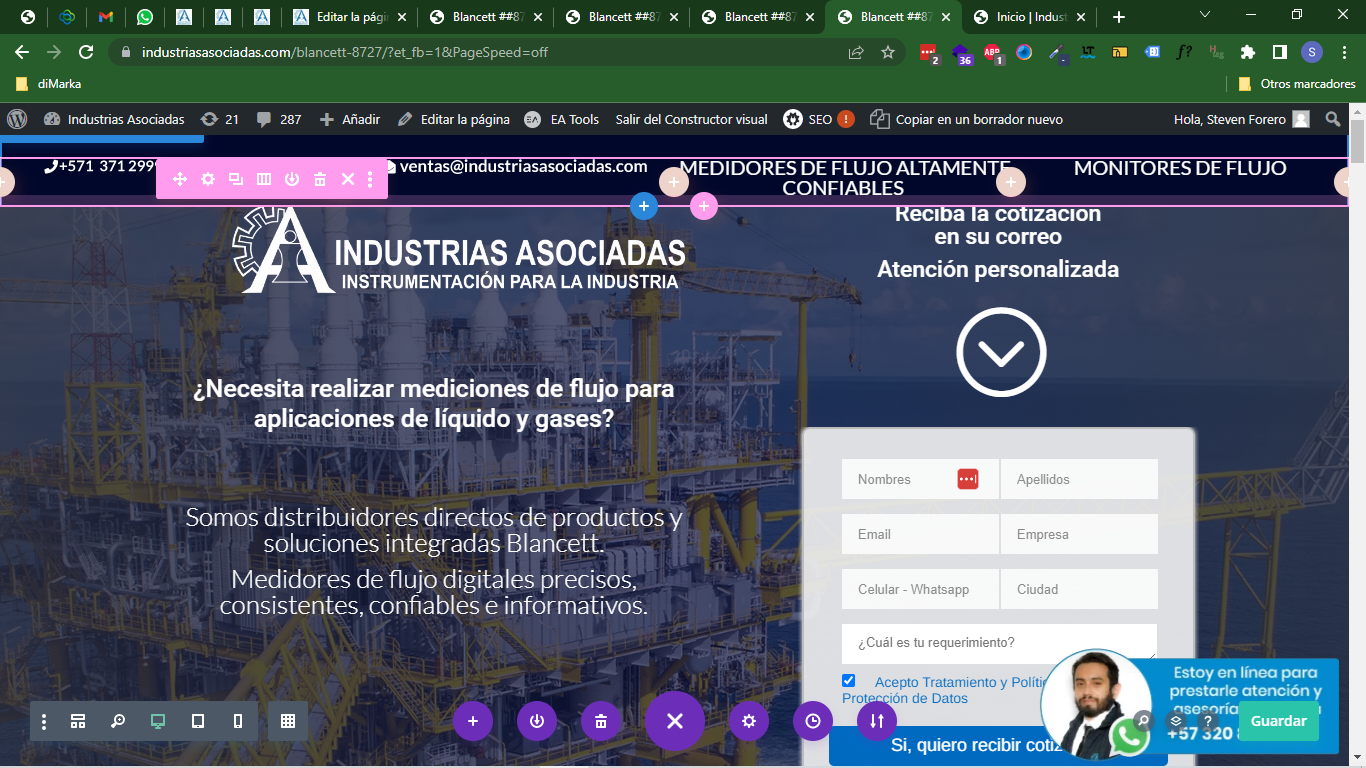The width and height of the screenshot is (1366, 768).
Task: Toggle grid mode in builder toolbar
Action: [288, 721]
